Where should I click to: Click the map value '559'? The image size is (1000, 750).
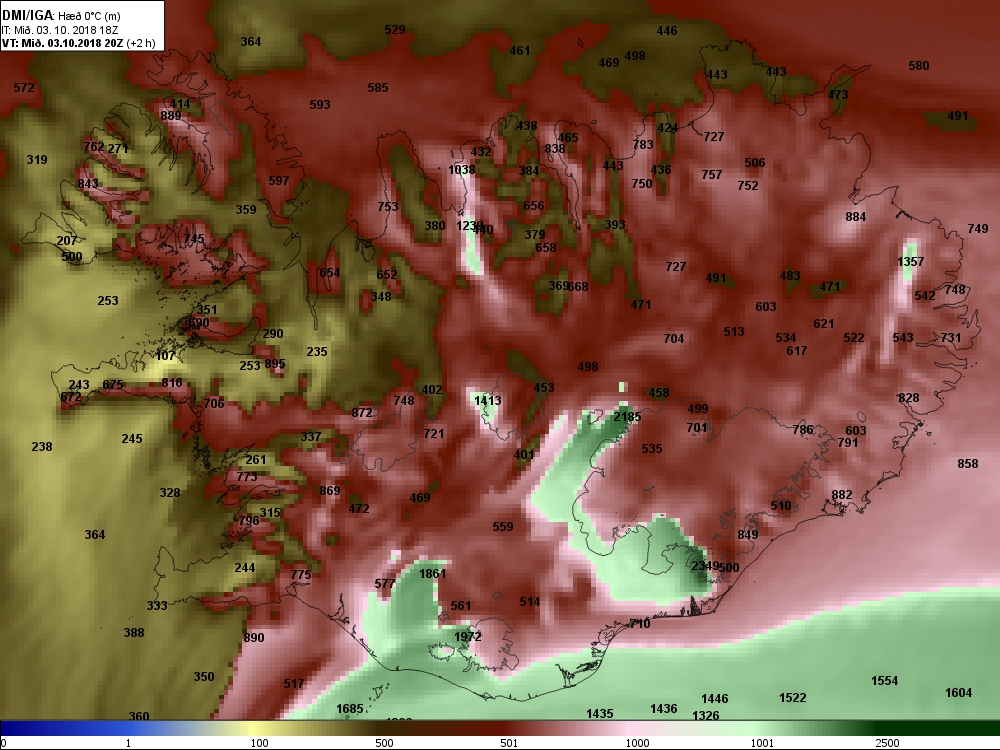503,527
